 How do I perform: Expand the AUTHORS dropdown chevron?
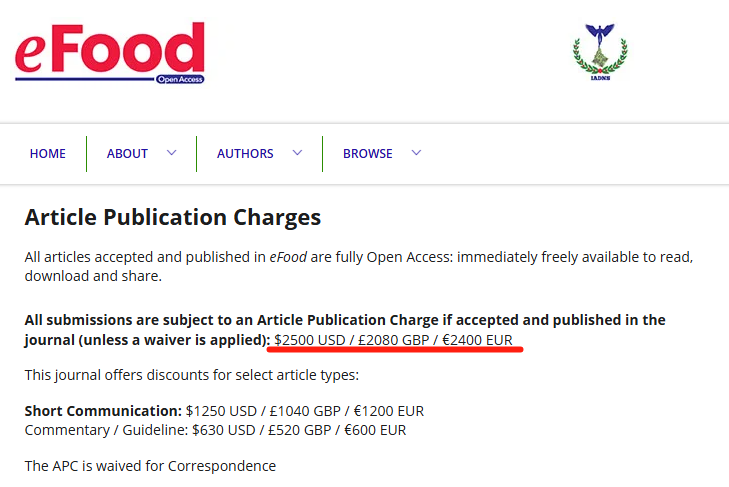point(298,153)
